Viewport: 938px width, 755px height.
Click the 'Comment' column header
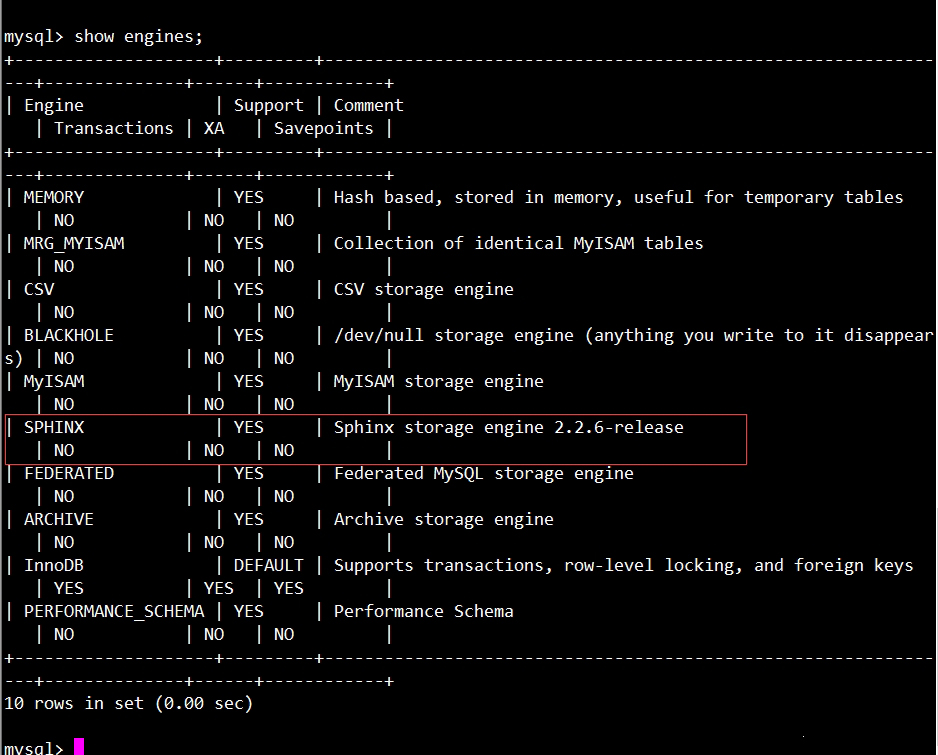pyautogui.click(x=368, y=105)
